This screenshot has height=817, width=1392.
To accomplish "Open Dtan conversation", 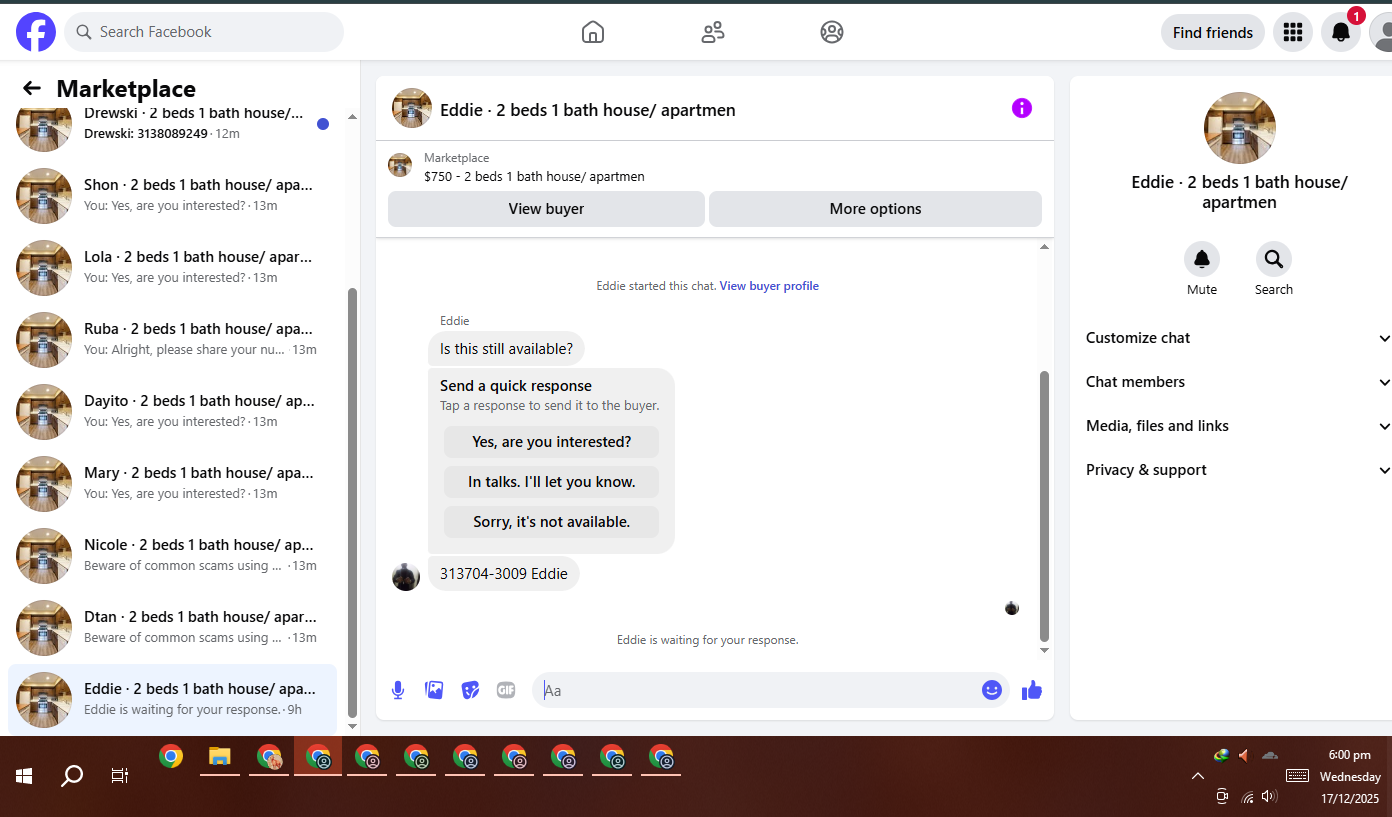I will click(x=172, y=627).
